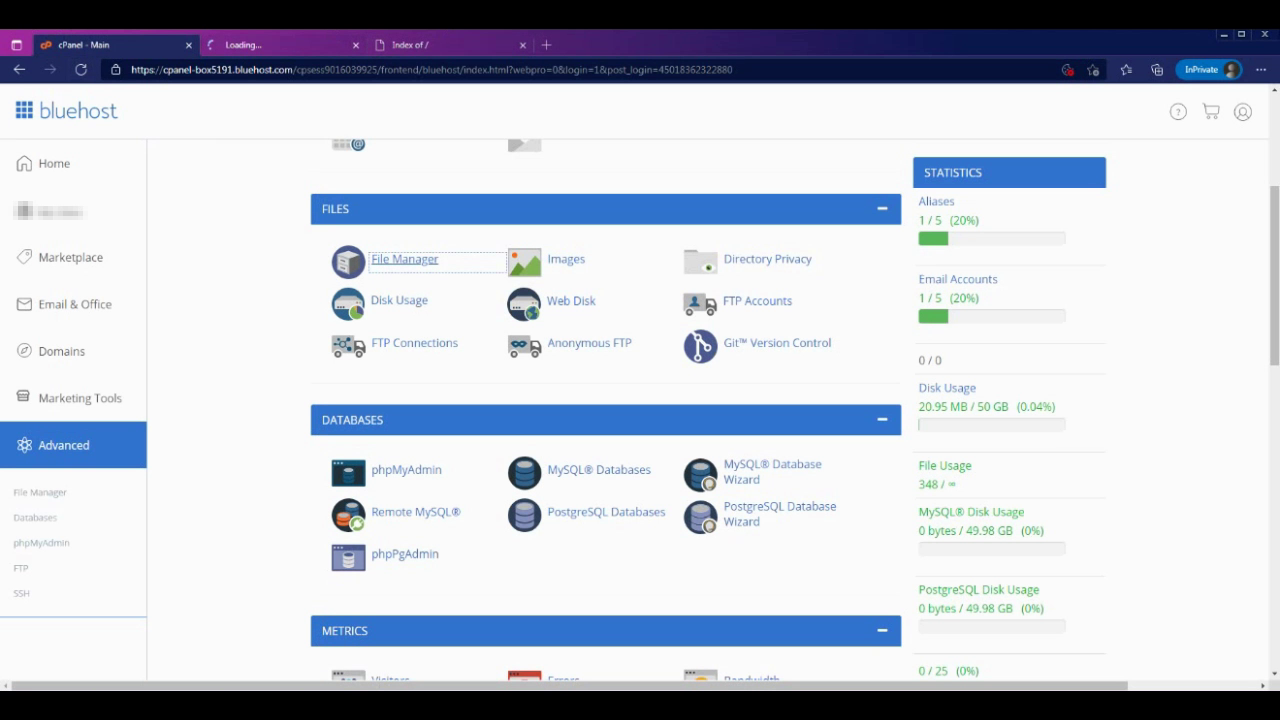
Task: Click the Anonymous FTP link
Action: [589, 343]
